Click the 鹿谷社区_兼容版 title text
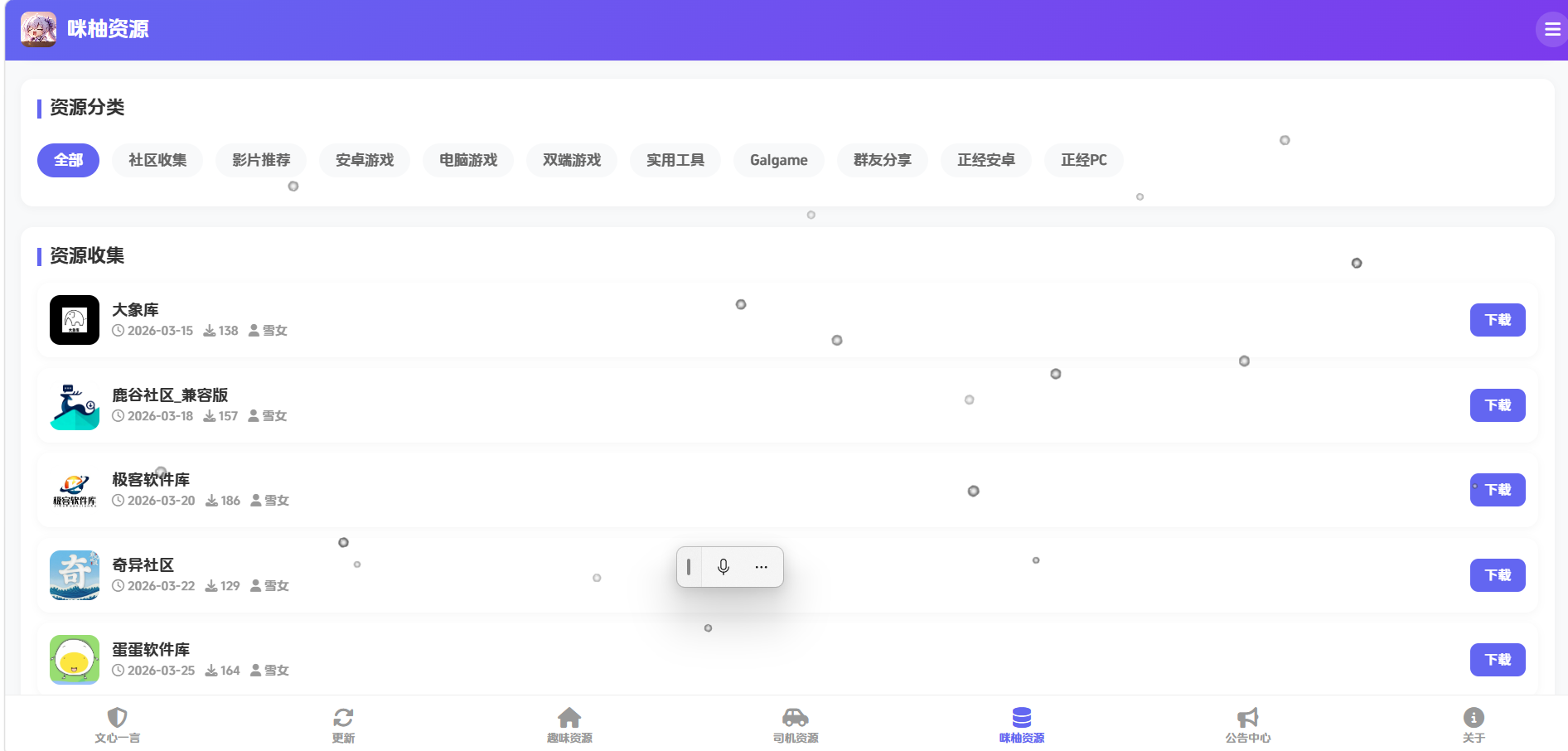 point(170,395)
